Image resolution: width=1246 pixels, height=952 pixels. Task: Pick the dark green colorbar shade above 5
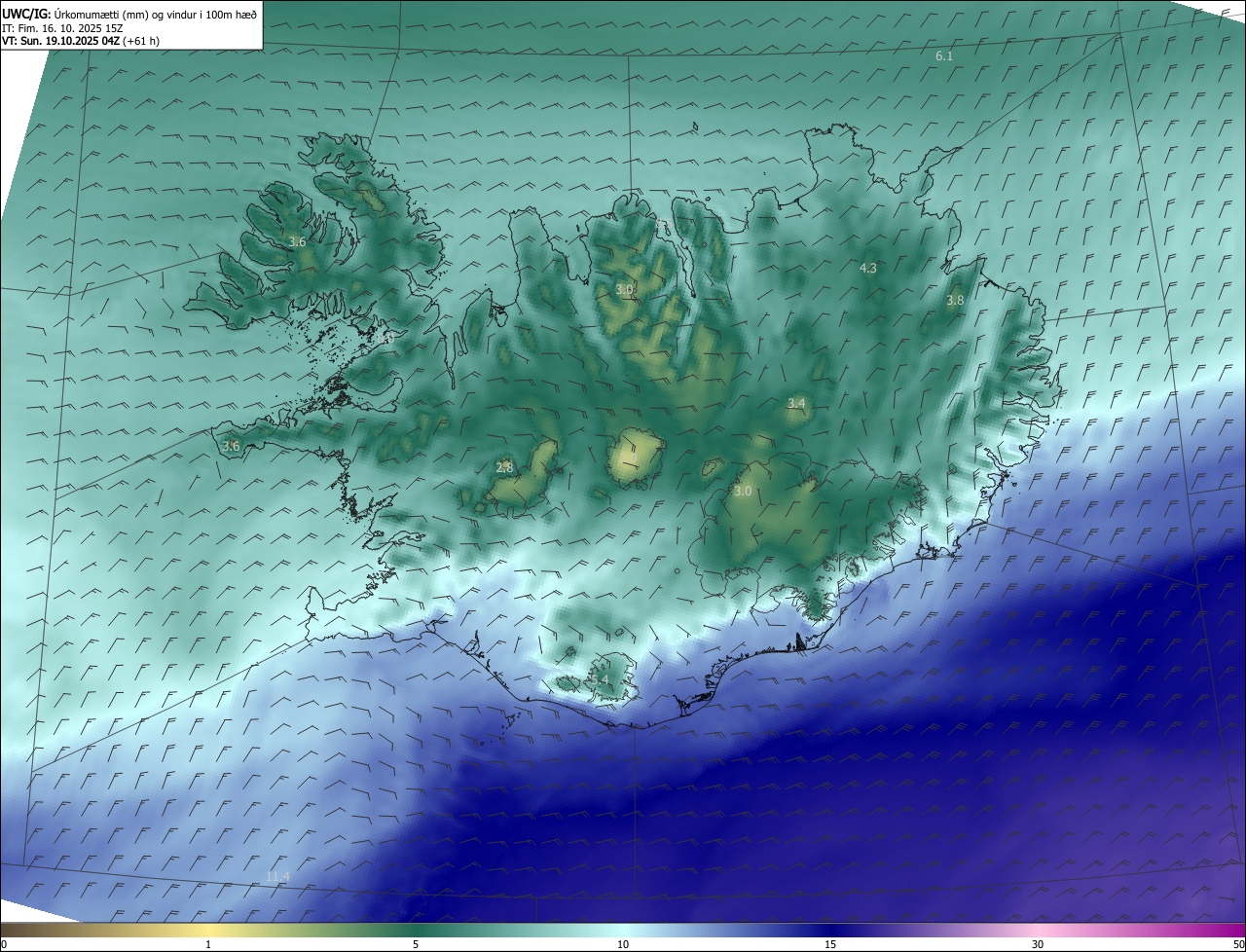(416, 931)
